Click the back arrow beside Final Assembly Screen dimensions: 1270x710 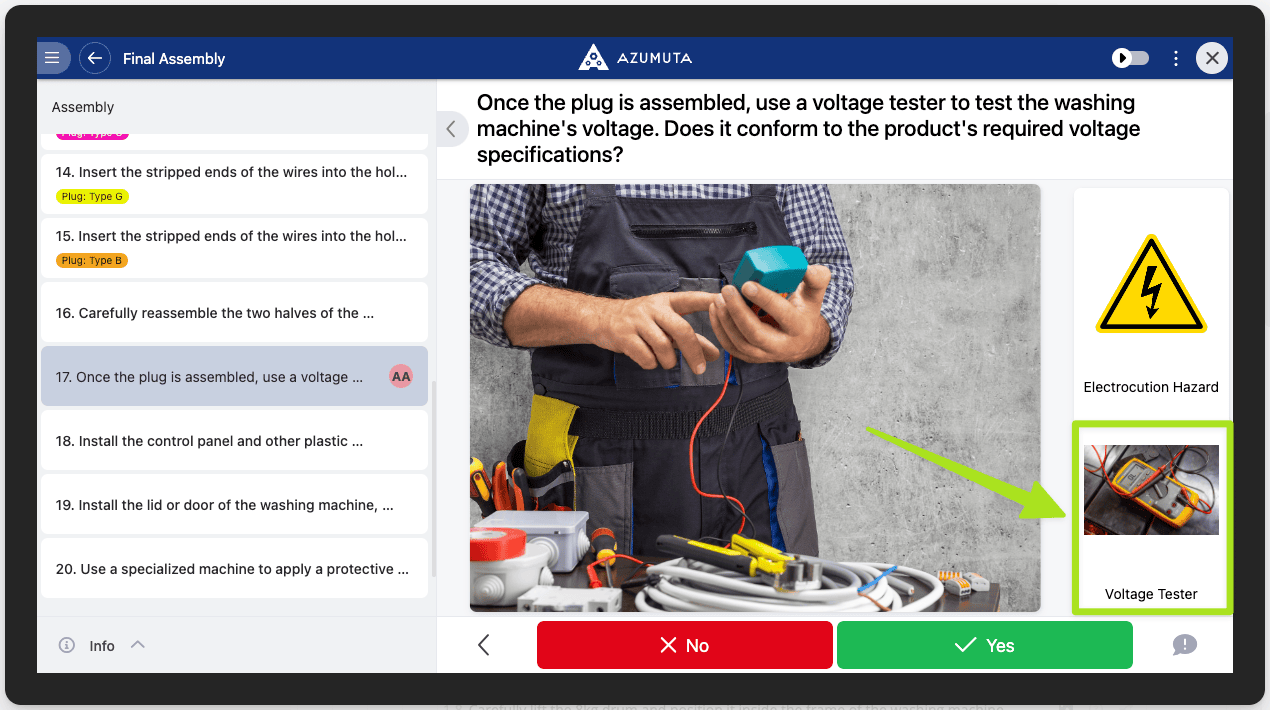[x=95, y=58]
